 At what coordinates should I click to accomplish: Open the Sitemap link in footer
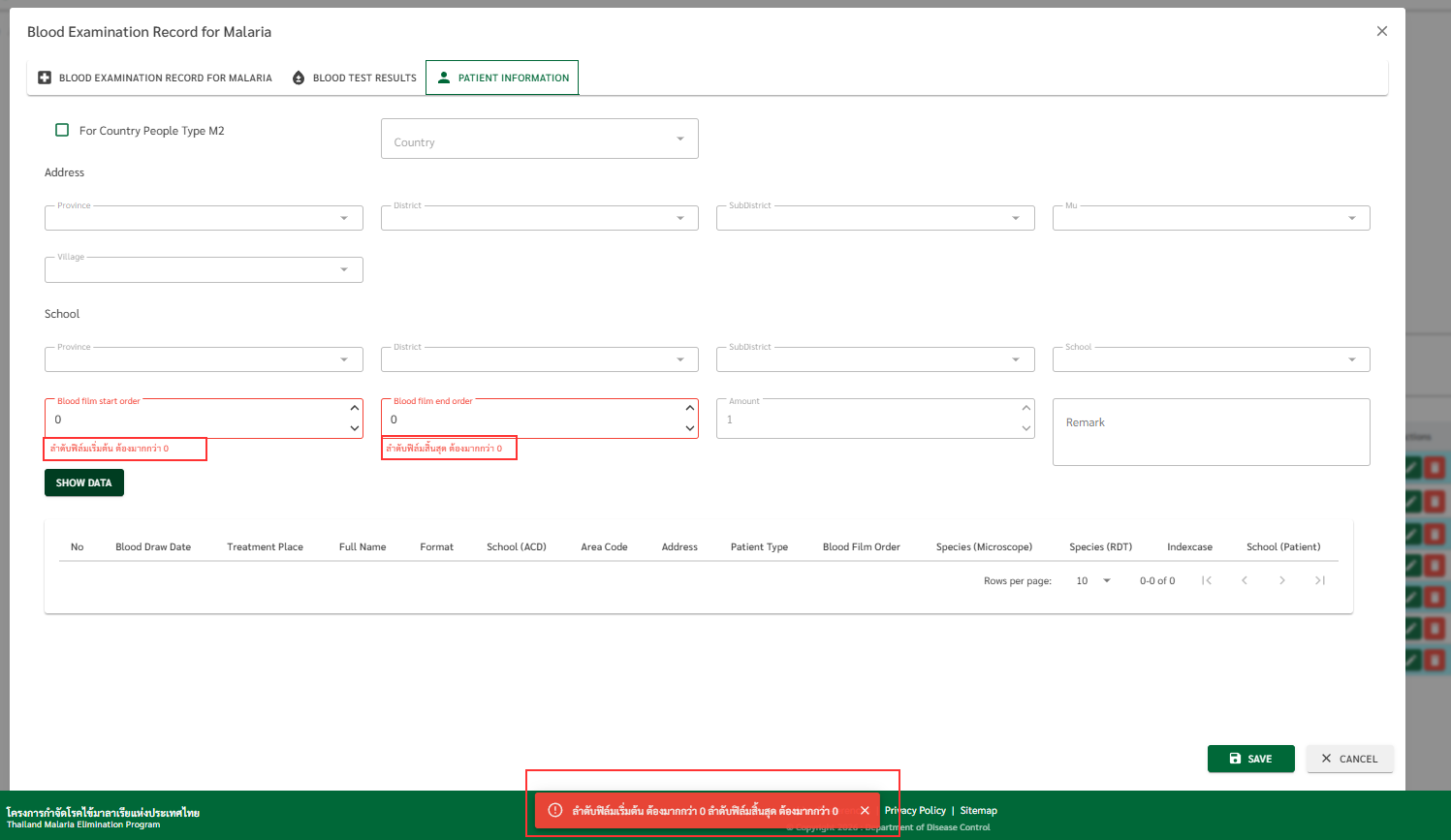(978, 811)
